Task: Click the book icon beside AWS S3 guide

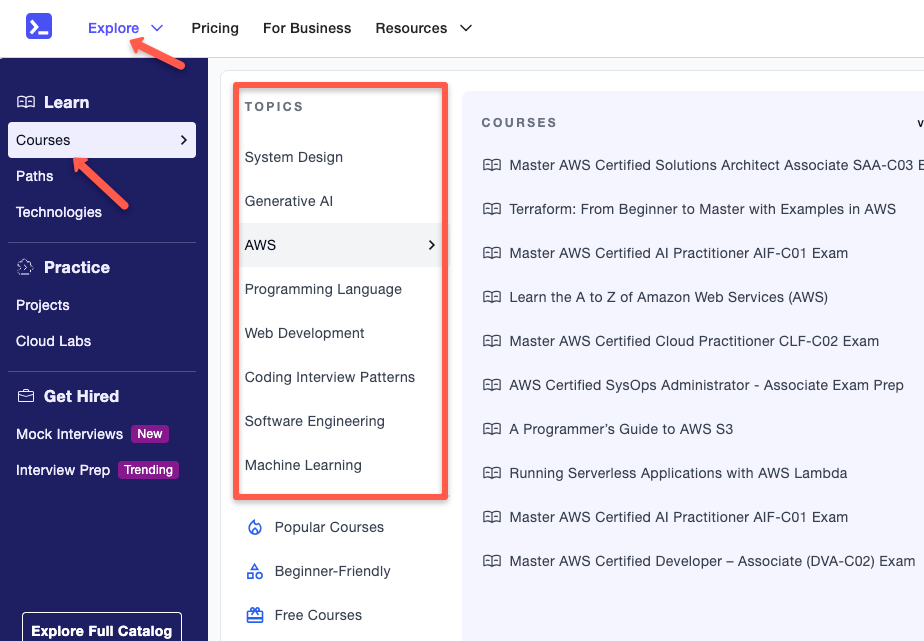Action: coord(491,429)
